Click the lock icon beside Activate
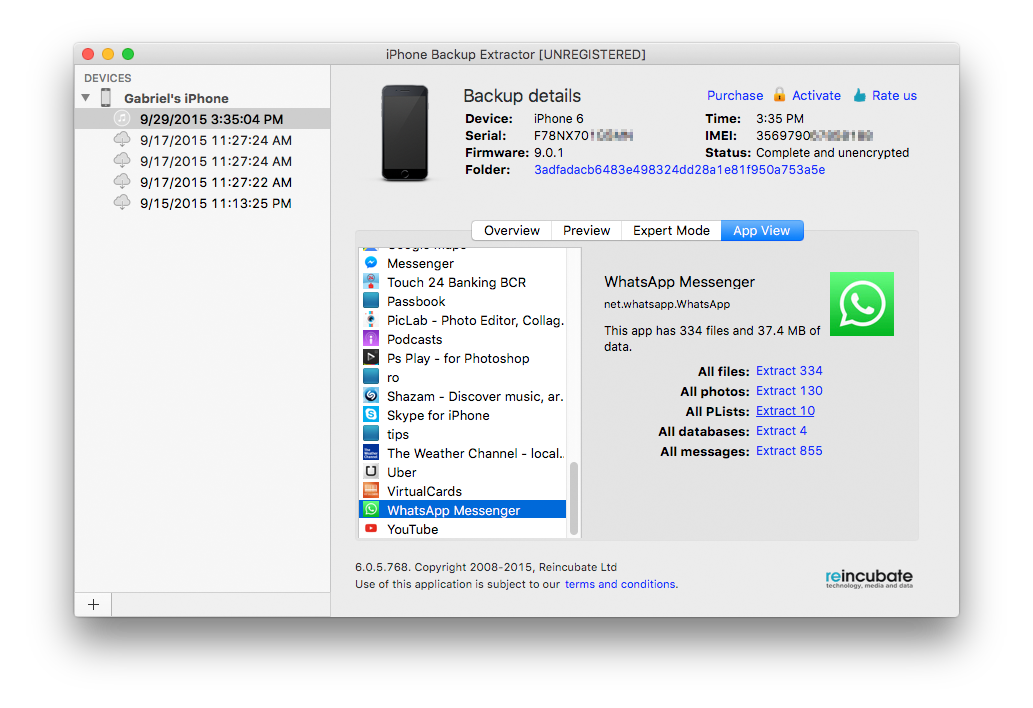The height and width of the screenshot is (708, 1033). [x=779, y=95]
